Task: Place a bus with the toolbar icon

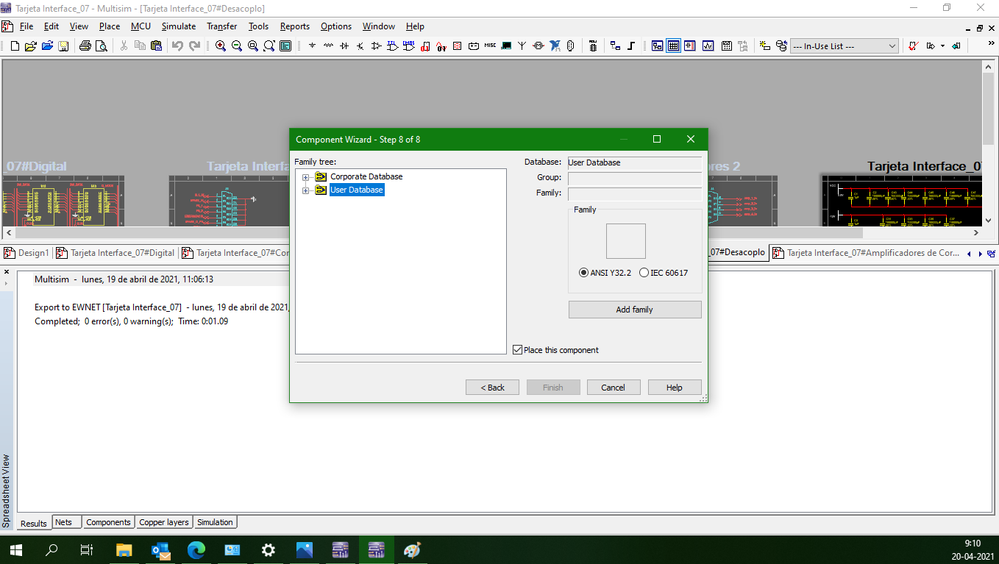Action: (631, 46)
